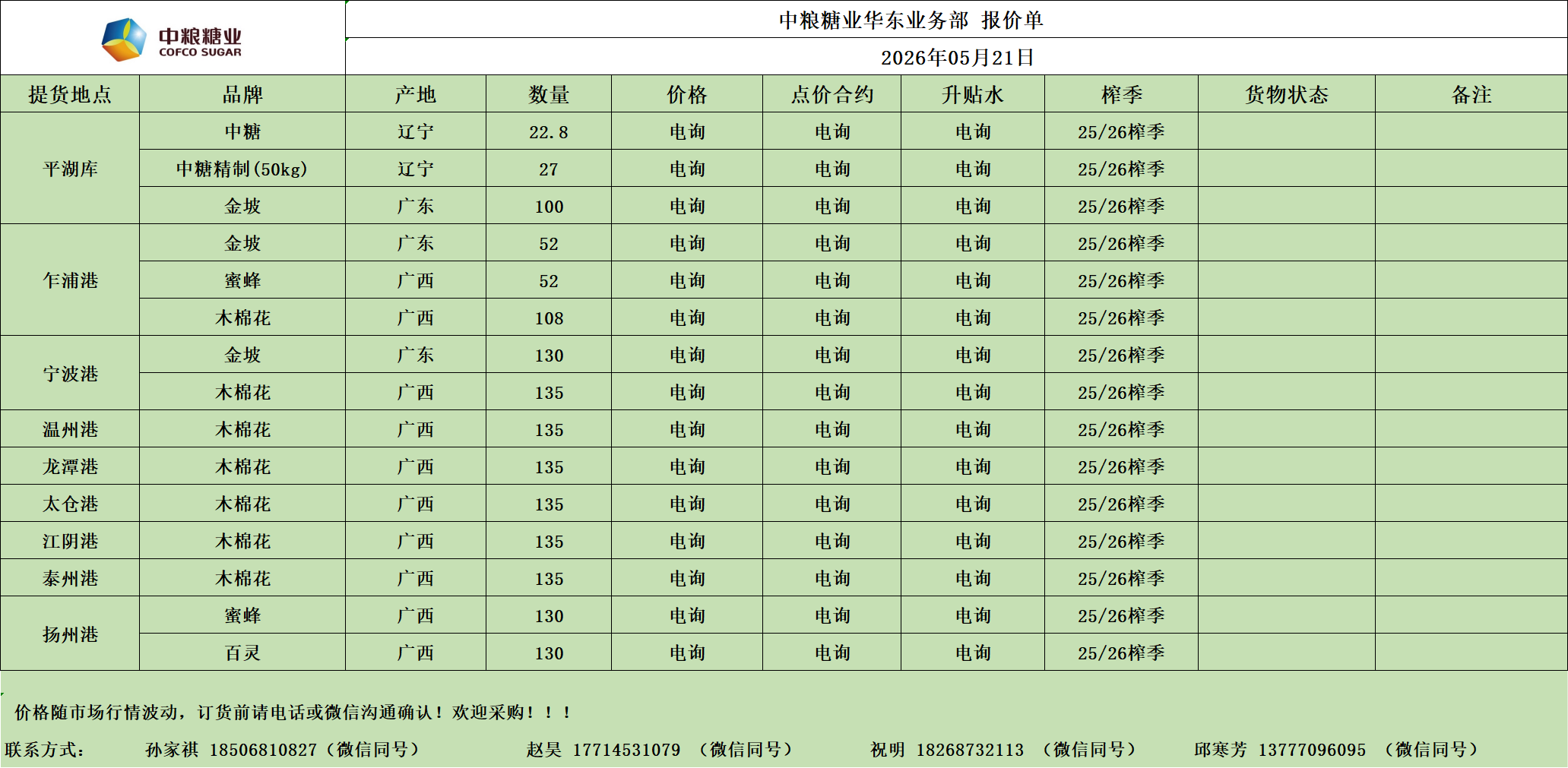Select the 温州港 location cell
Screen dimensions: 1568x768
70,429
